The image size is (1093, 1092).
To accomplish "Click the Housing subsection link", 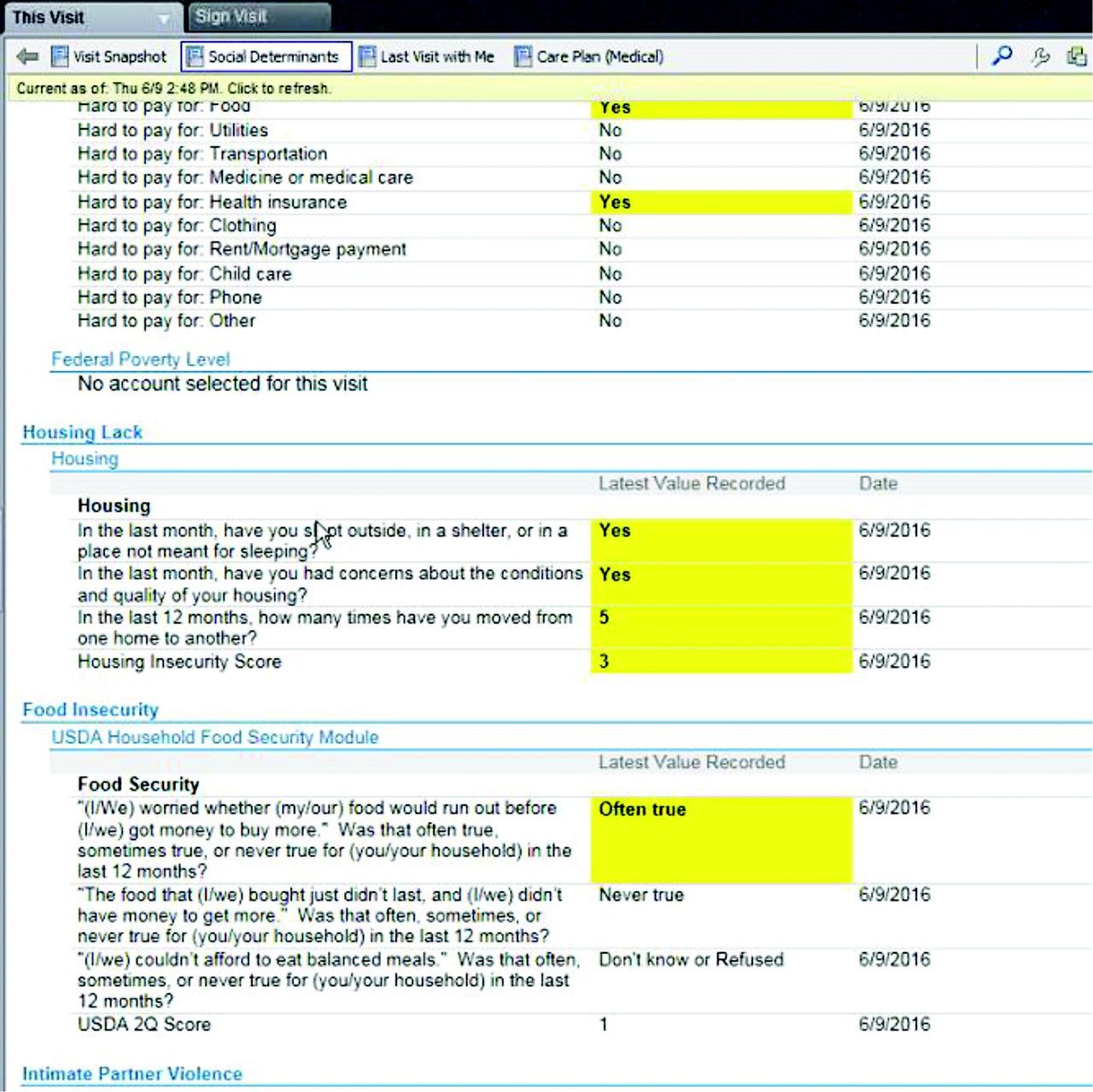I will [x=85, y=458].
